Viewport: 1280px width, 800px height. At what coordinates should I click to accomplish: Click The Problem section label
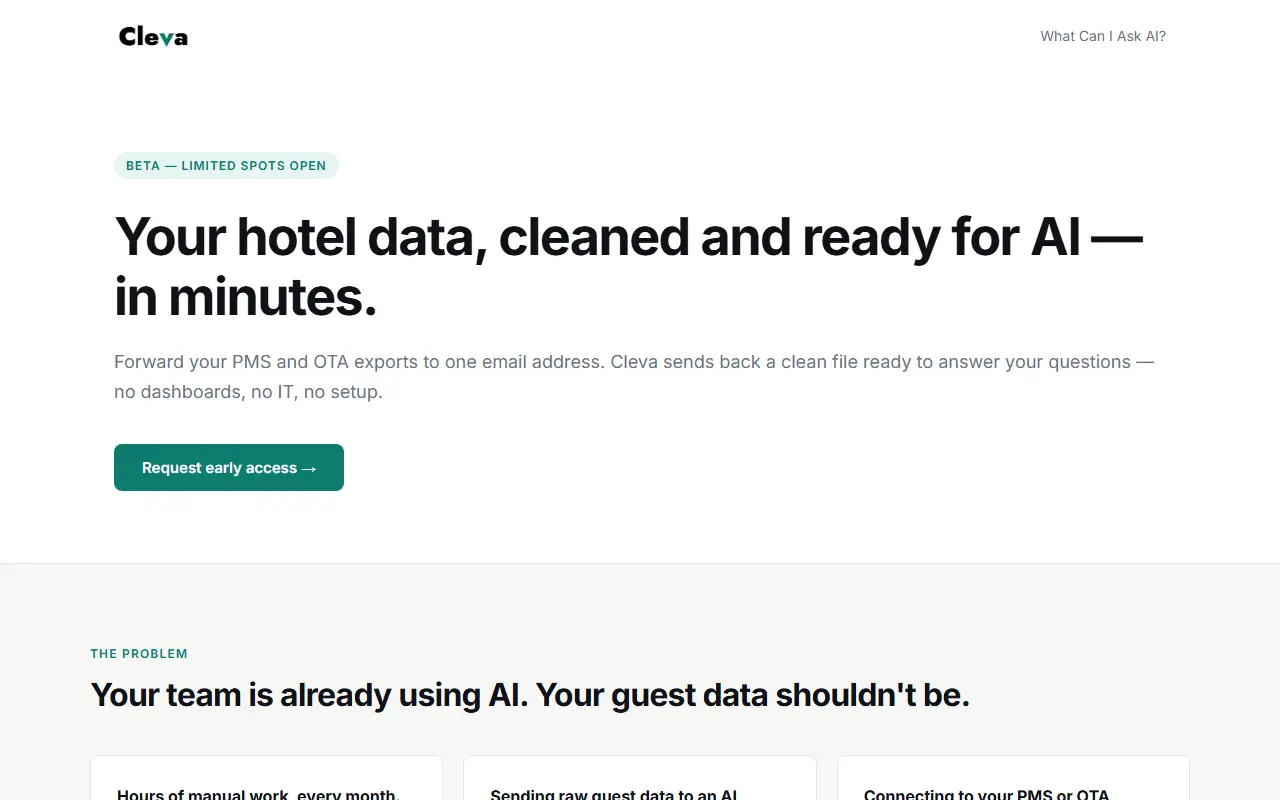[x=139, y=654]
